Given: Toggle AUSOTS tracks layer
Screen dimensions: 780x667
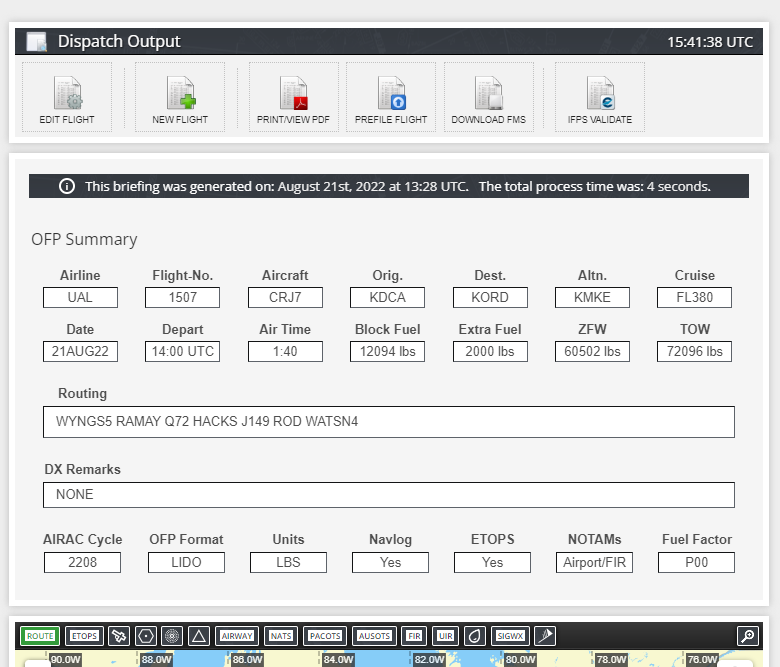Looking at the screenshot, I should pos(374,636).
